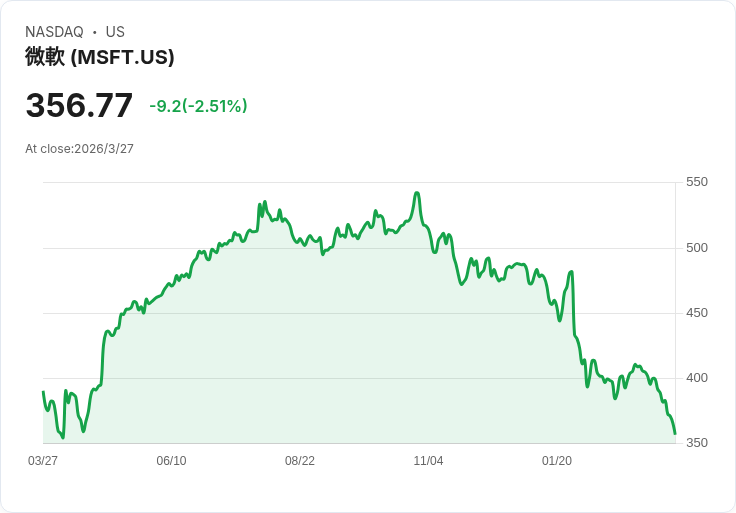
Task: Click the 356.77 current price
Action: pos(79,106)
